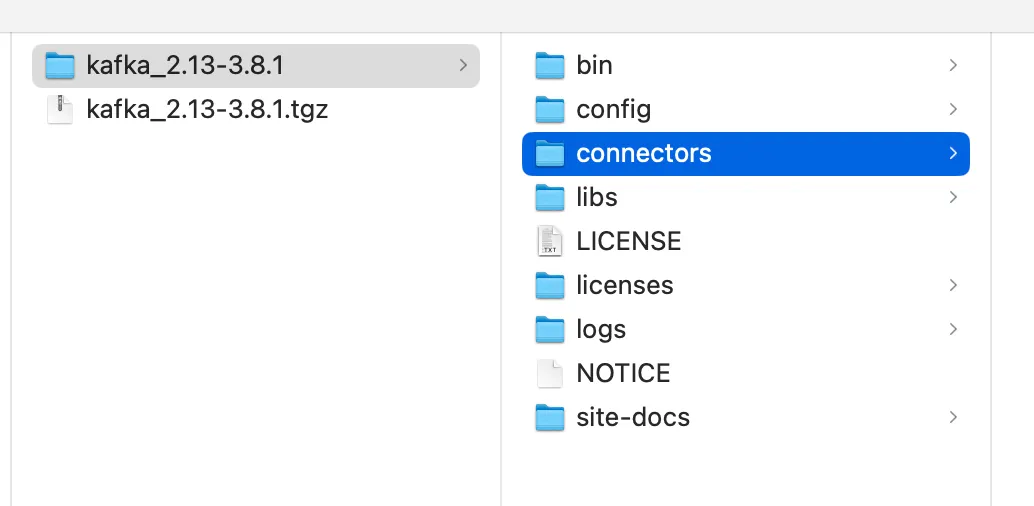
Task: Select the LICENSE text file icon
Action: point(549,241)
